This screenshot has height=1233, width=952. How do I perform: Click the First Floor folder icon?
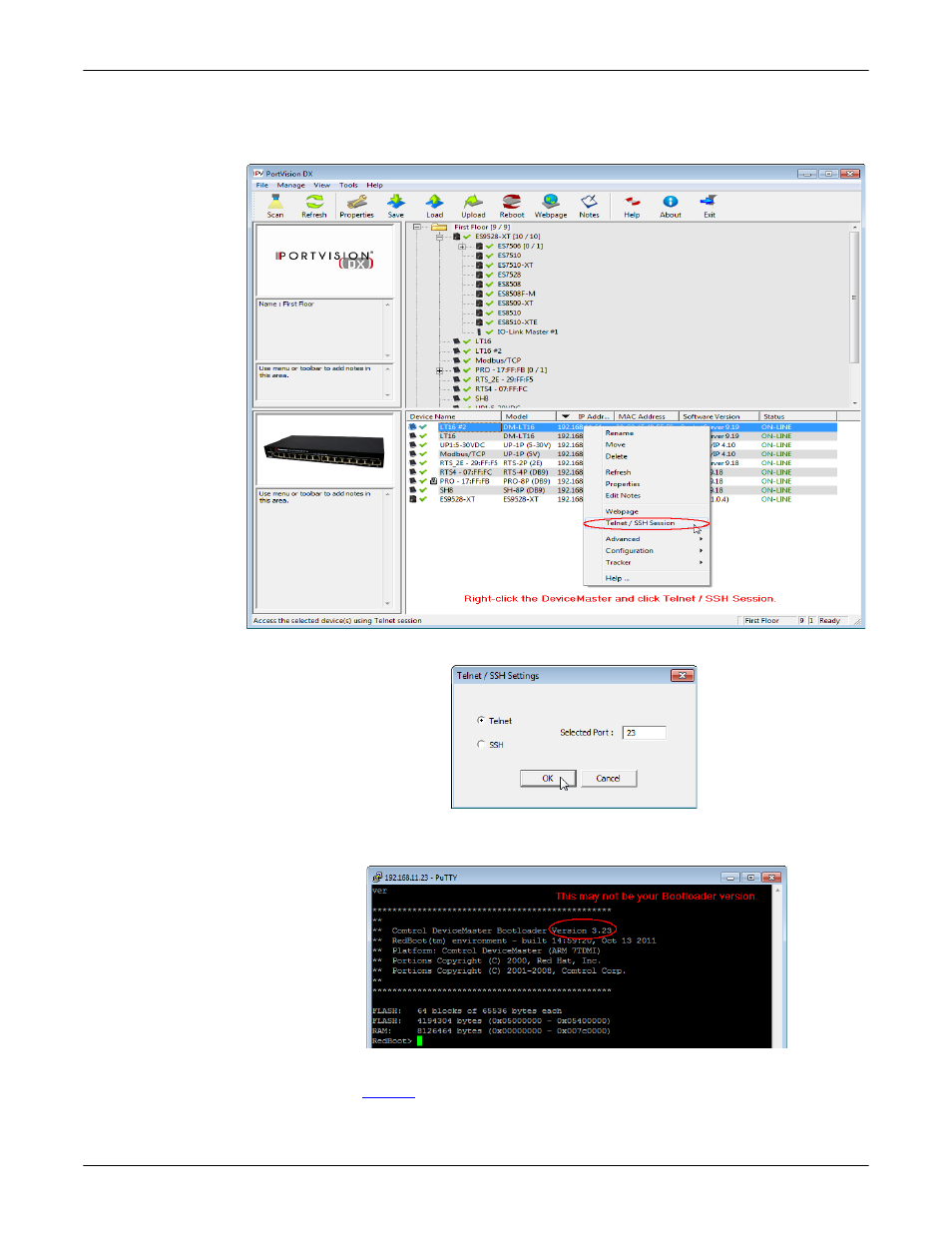point(439,227)
